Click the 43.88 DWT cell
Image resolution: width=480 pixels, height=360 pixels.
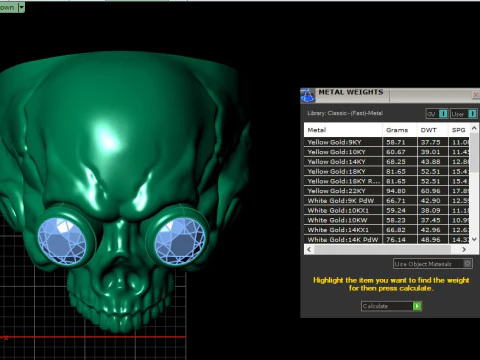click(x=432, y=161)
